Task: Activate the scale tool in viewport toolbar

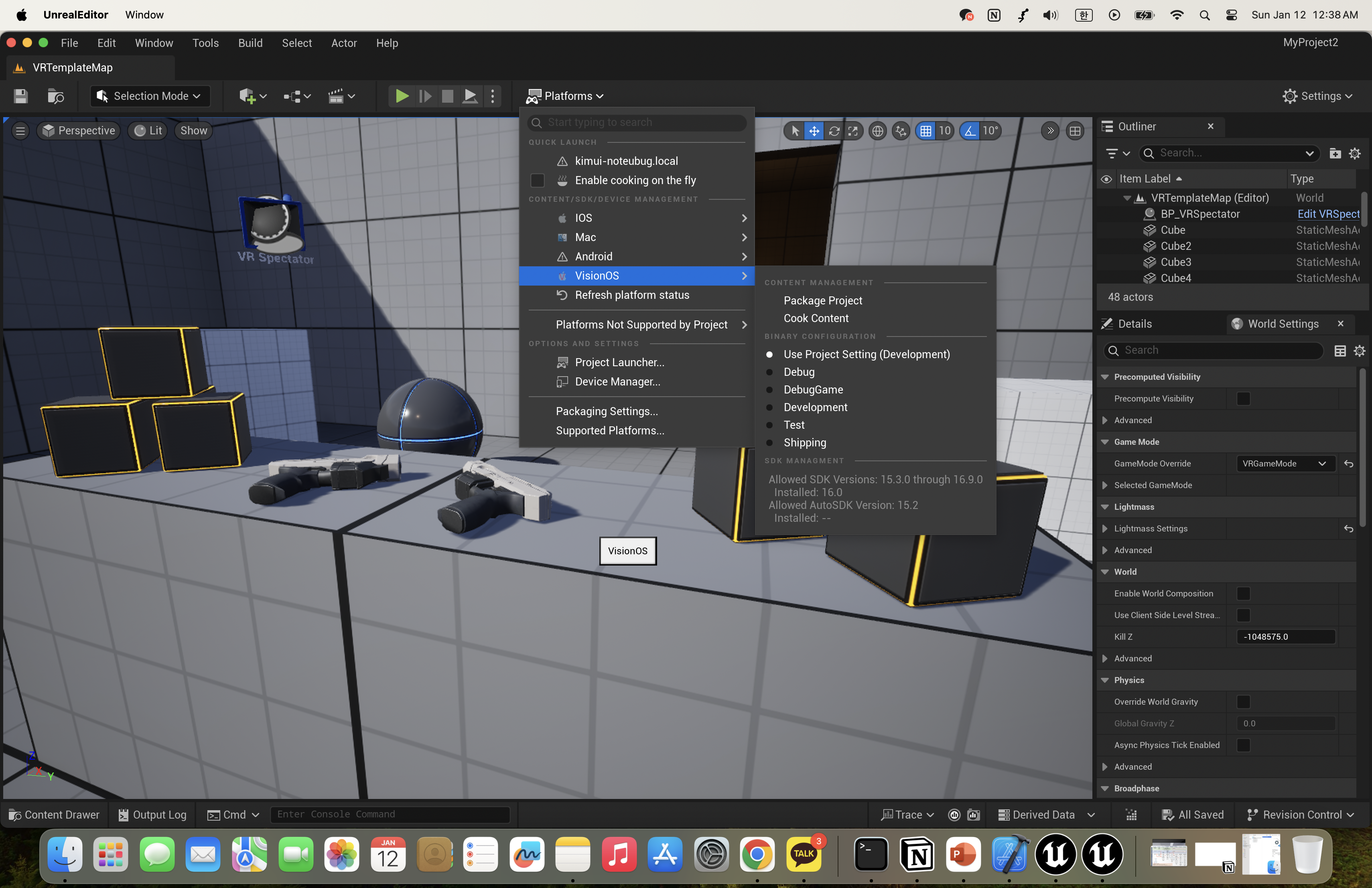Action: (852, 131)
